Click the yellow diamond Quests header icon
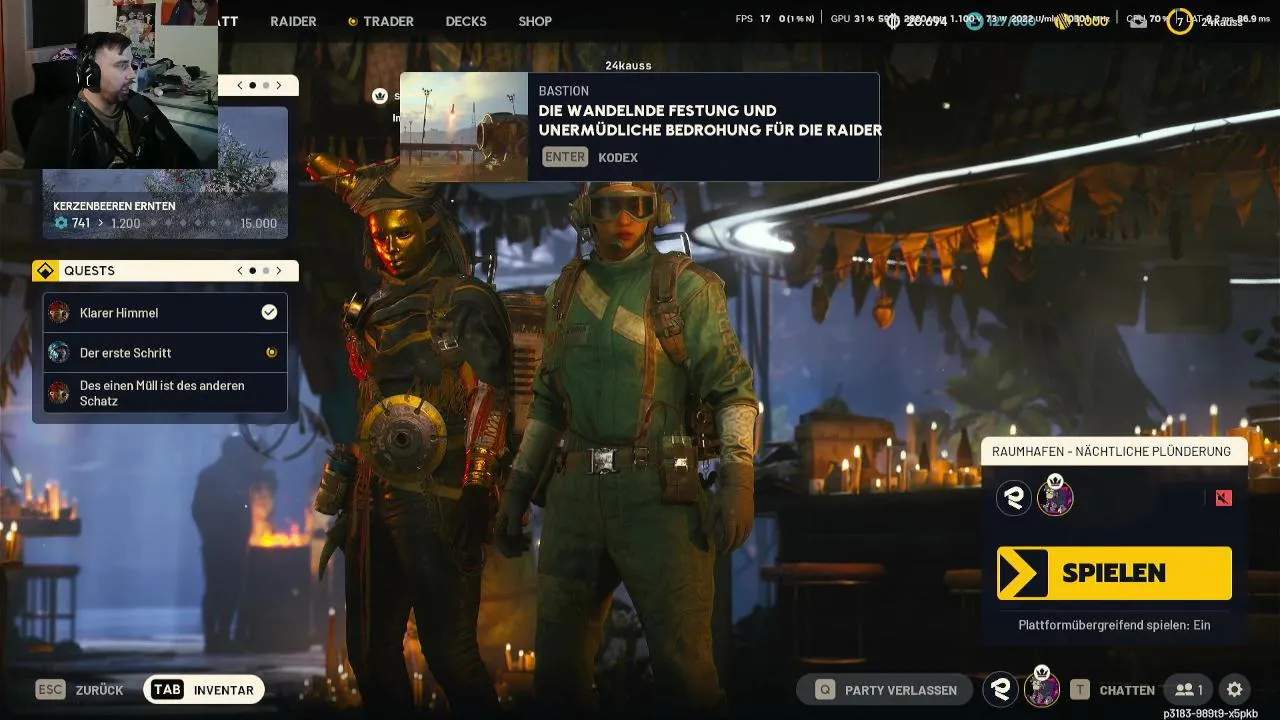Viewport: 1280px width, 720px height. [x=45, y=271]
